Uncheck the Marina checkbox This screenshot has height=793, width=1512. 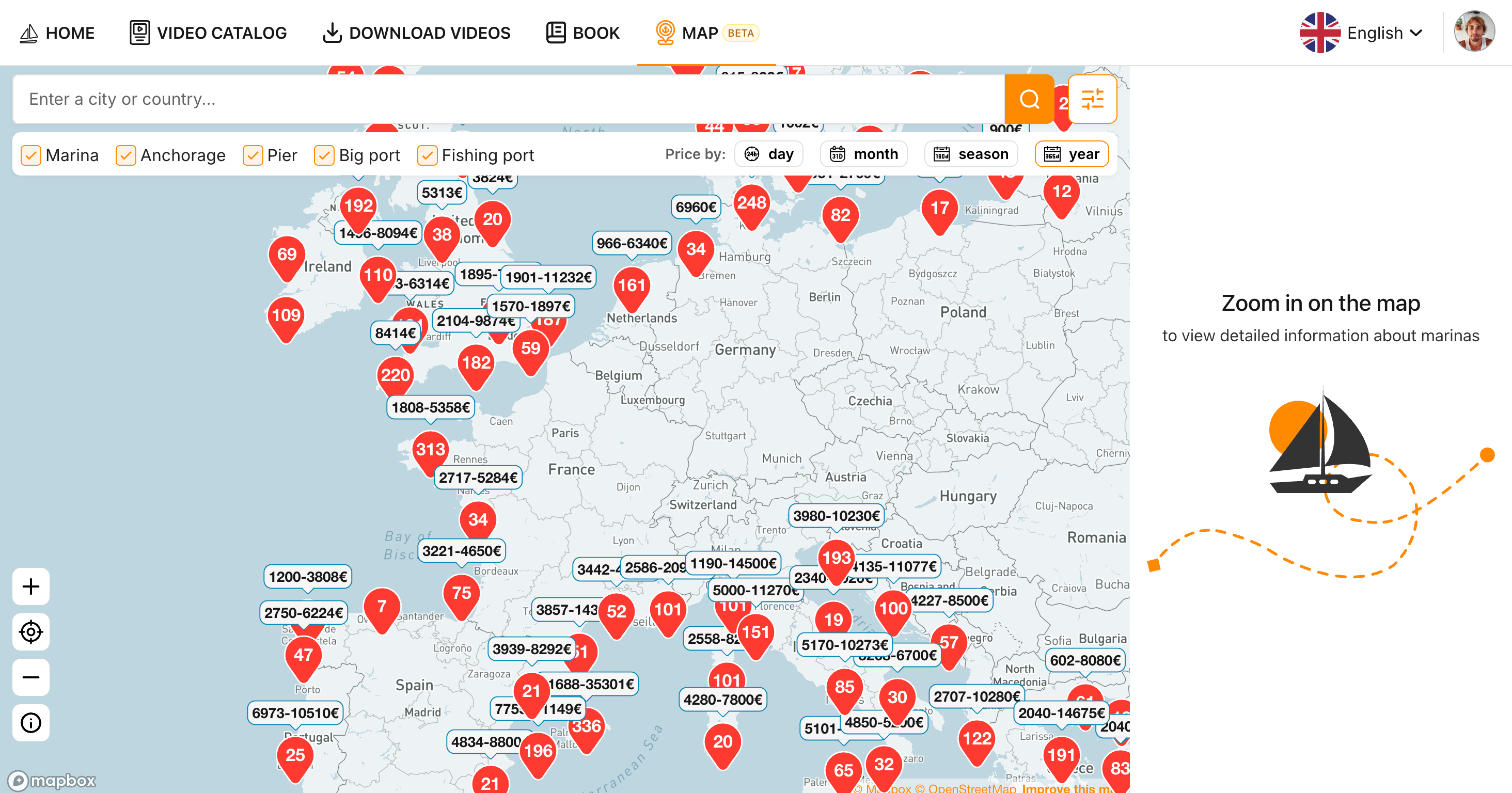(30, 155)
